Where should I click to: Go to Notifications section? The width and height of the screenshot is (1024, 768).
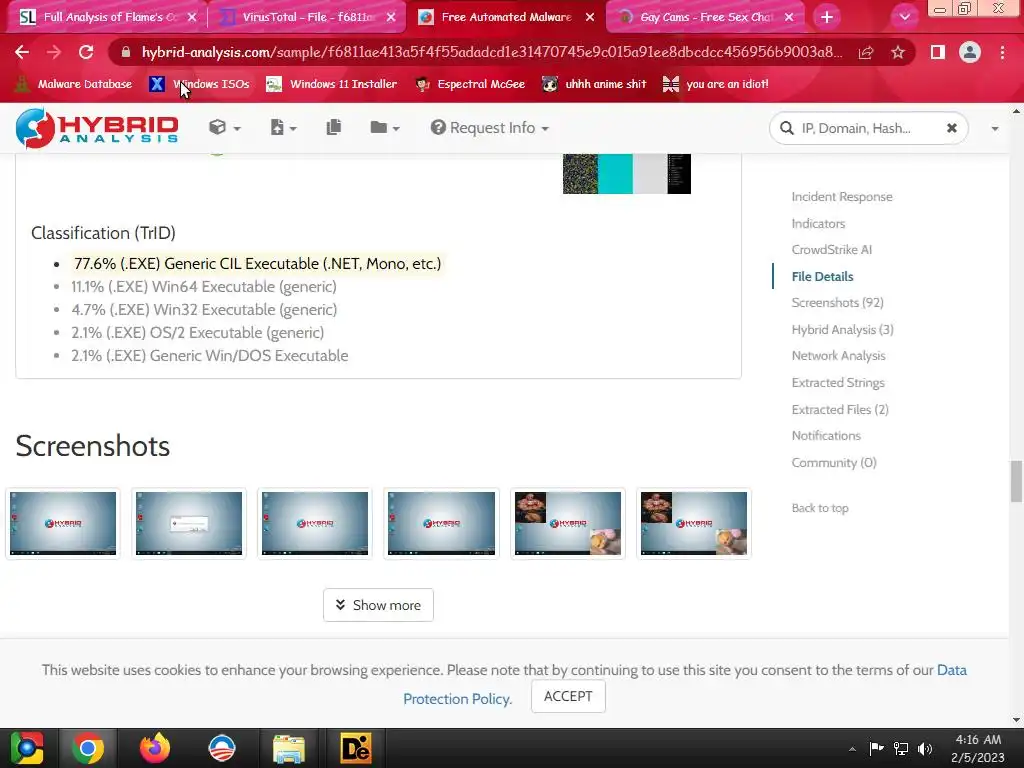tap(826, 436)
